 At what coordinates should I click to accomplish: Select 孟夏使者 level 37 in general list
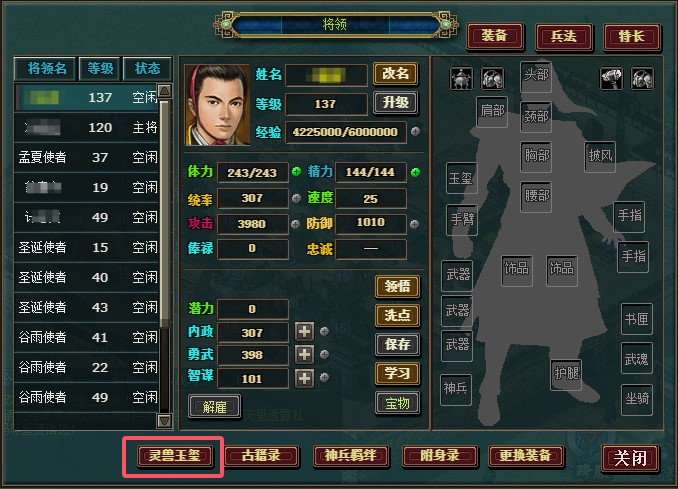click(86, 157)
